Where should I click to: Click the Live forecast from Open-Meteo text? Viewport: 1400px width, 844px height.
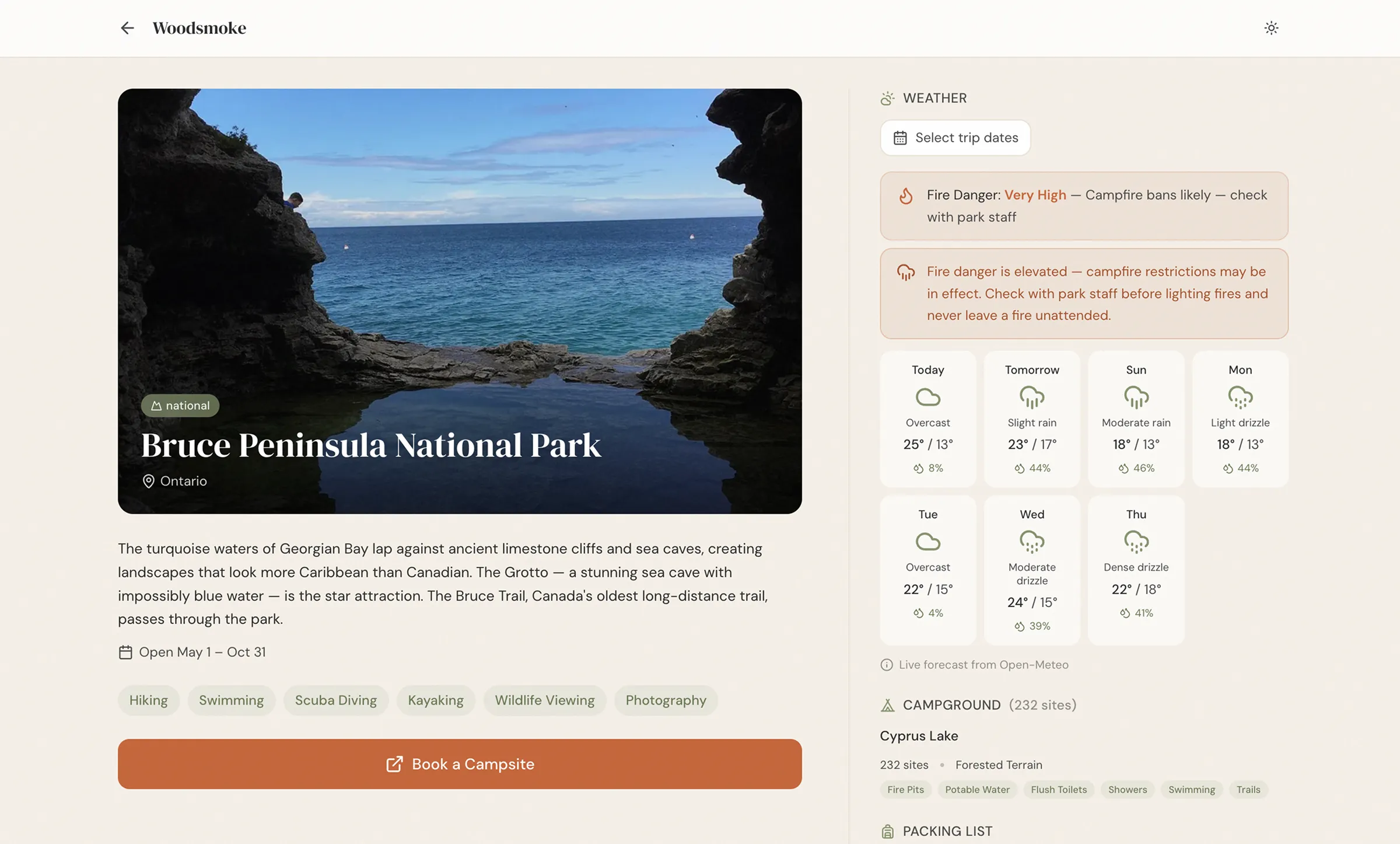984,665
